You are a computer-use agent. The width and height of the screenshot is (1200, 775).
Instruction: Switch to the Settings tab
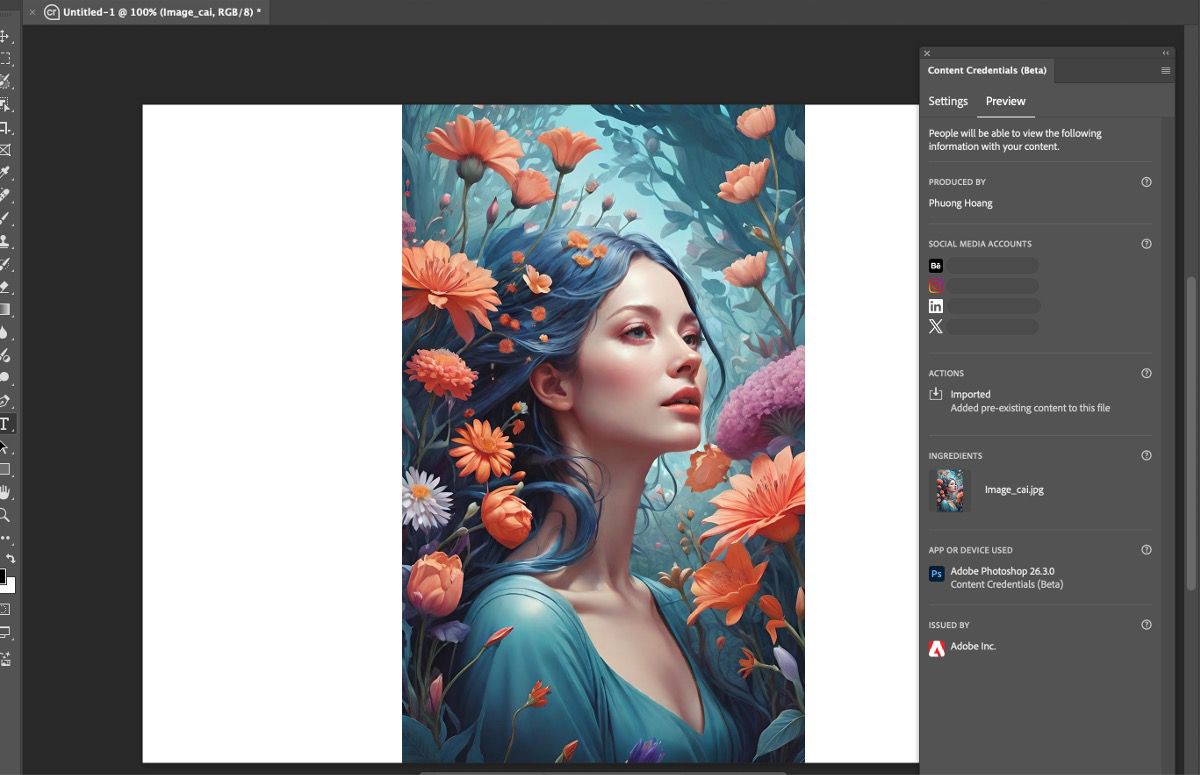pyautogui.click(x=947, y=101)
